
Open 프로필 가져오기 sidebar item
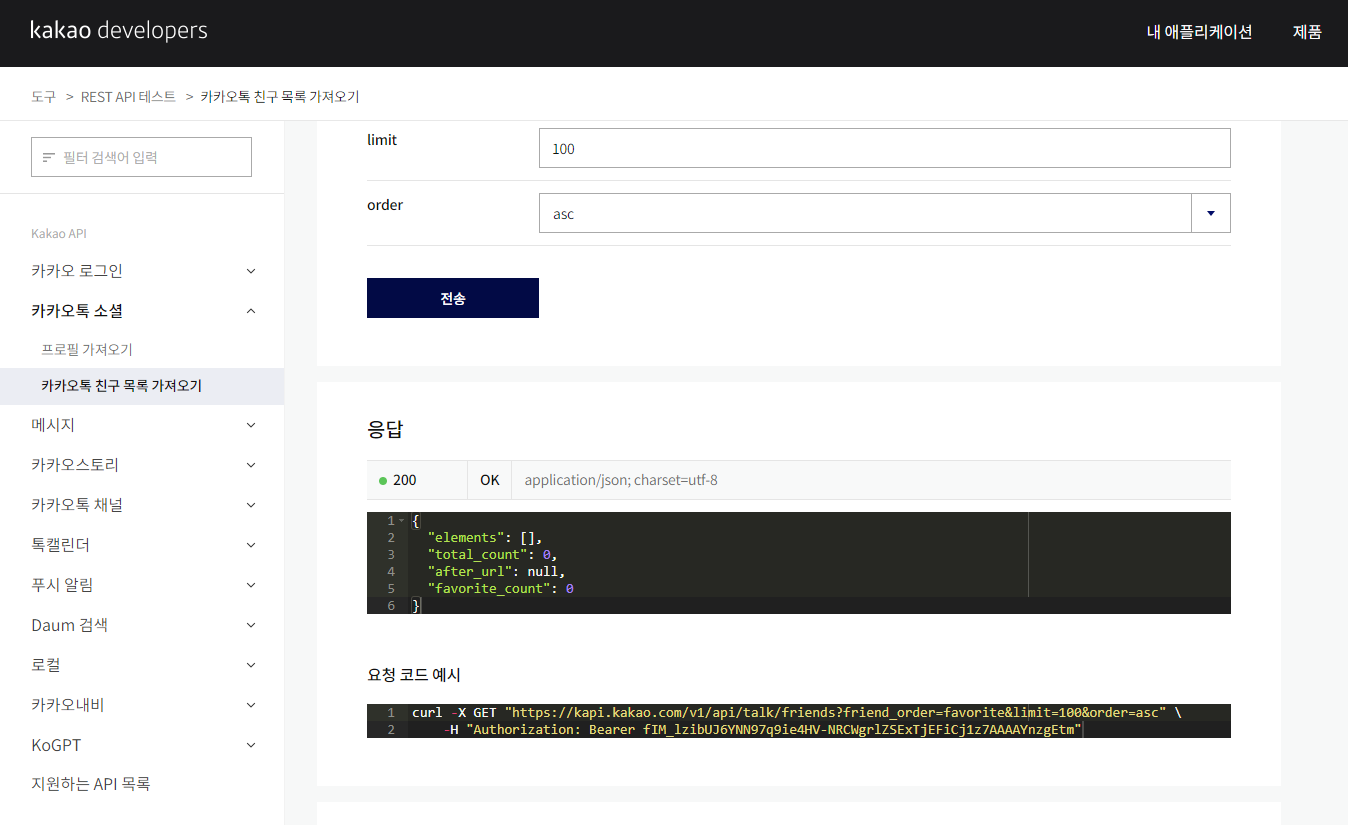pyautogui.click(x=87, y=350)
